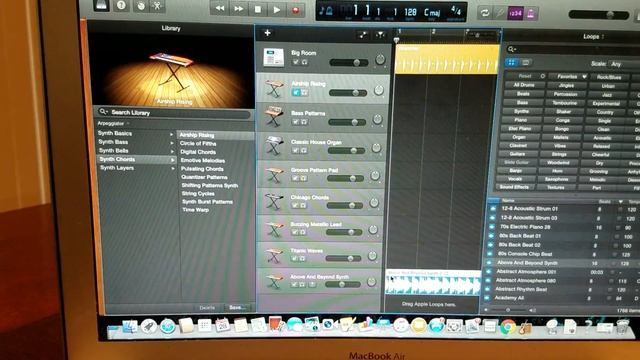640x360 pixels.
Task: Open the 4/4 time signature menu
Action: (x=456, y=11)
